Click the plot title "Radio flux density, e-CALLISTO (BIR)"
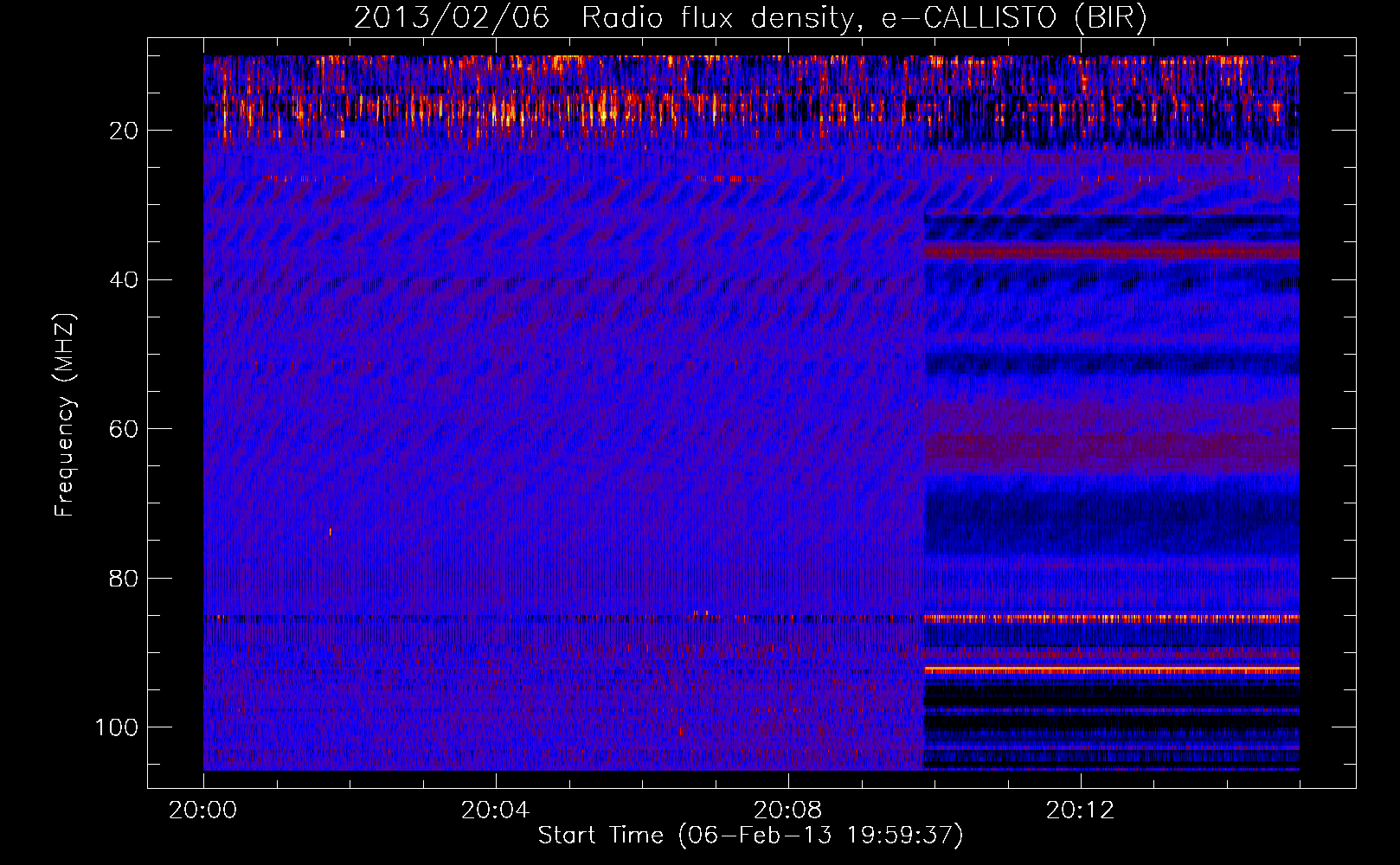 click(x=864, y=17)
